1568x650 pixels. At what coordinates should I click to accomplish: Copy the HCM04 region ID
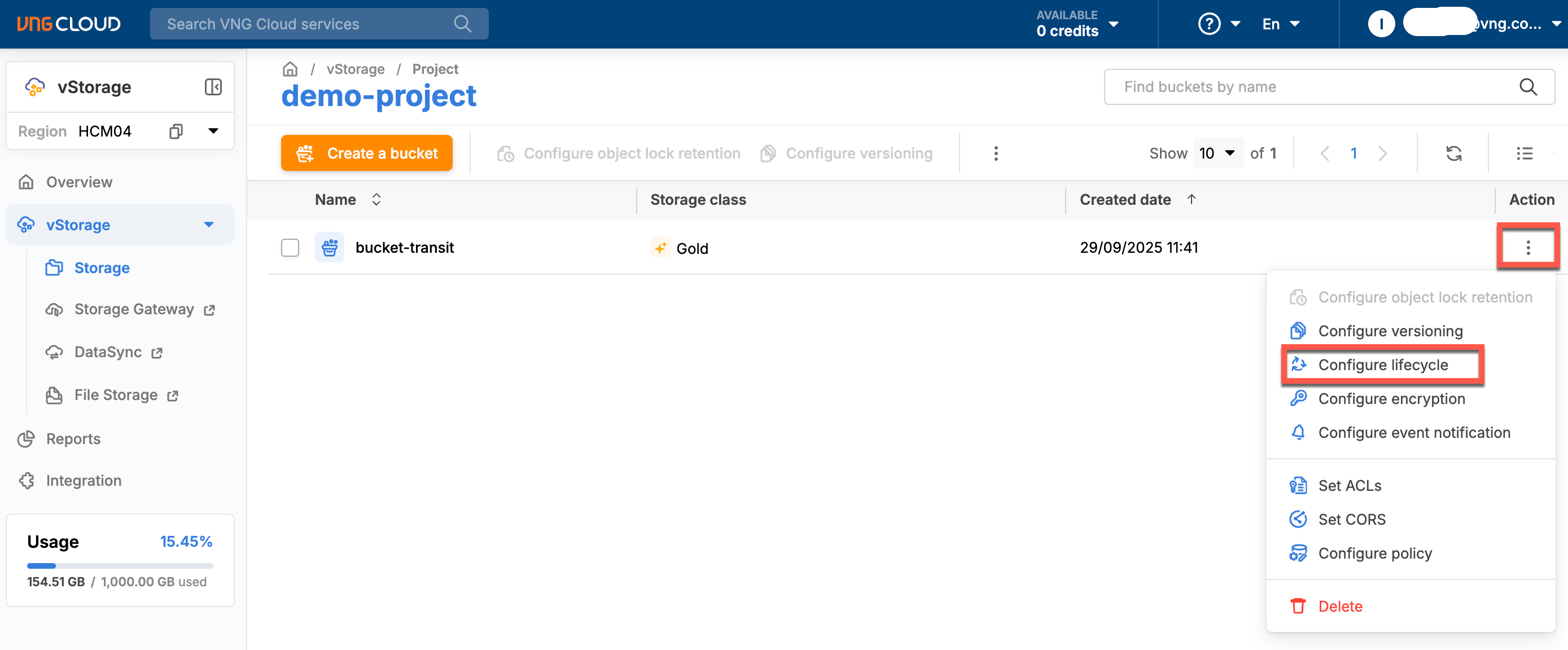[x=176, y=131]
